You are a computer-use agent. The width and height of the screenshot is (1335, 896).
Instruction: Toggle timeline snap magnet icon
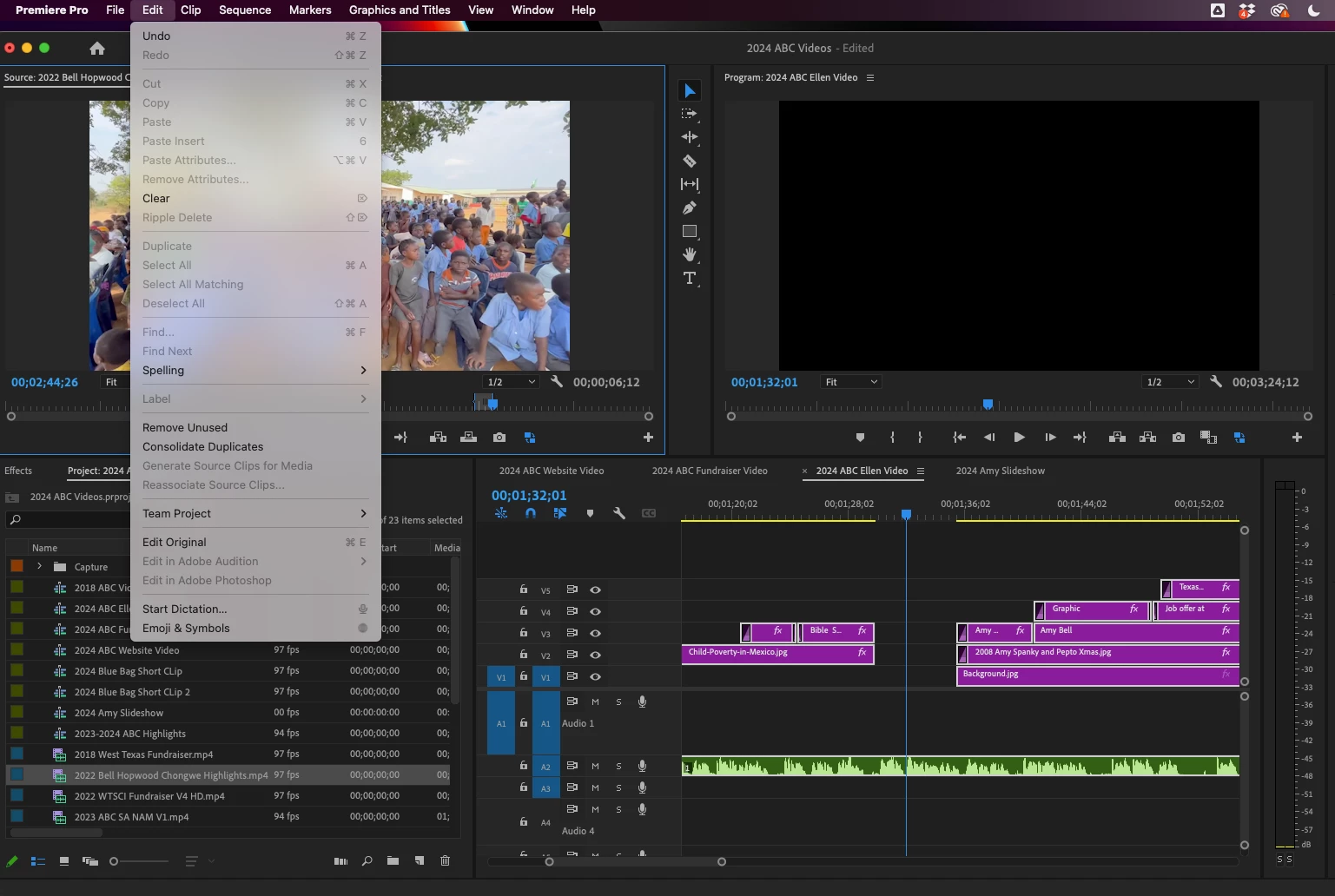pyautogui.click(x=531, y=513)
